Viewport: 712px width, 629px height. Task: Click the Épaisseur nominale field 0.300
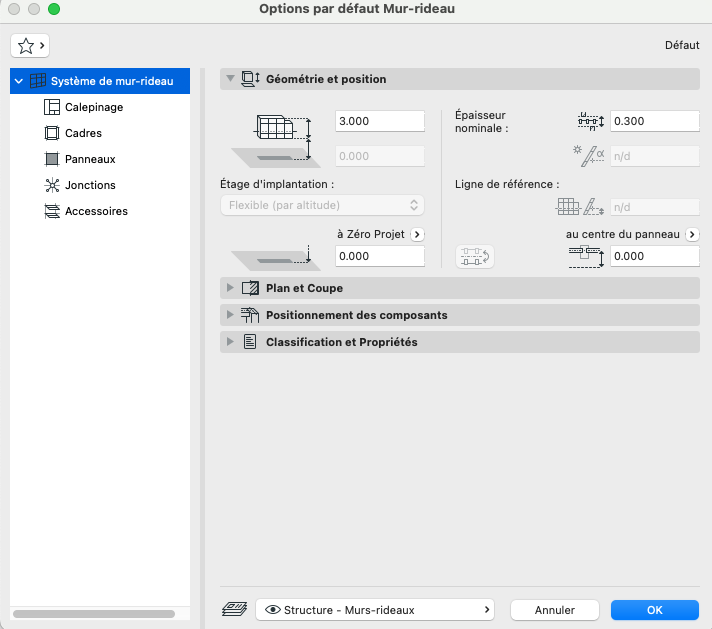click(654, 121)
